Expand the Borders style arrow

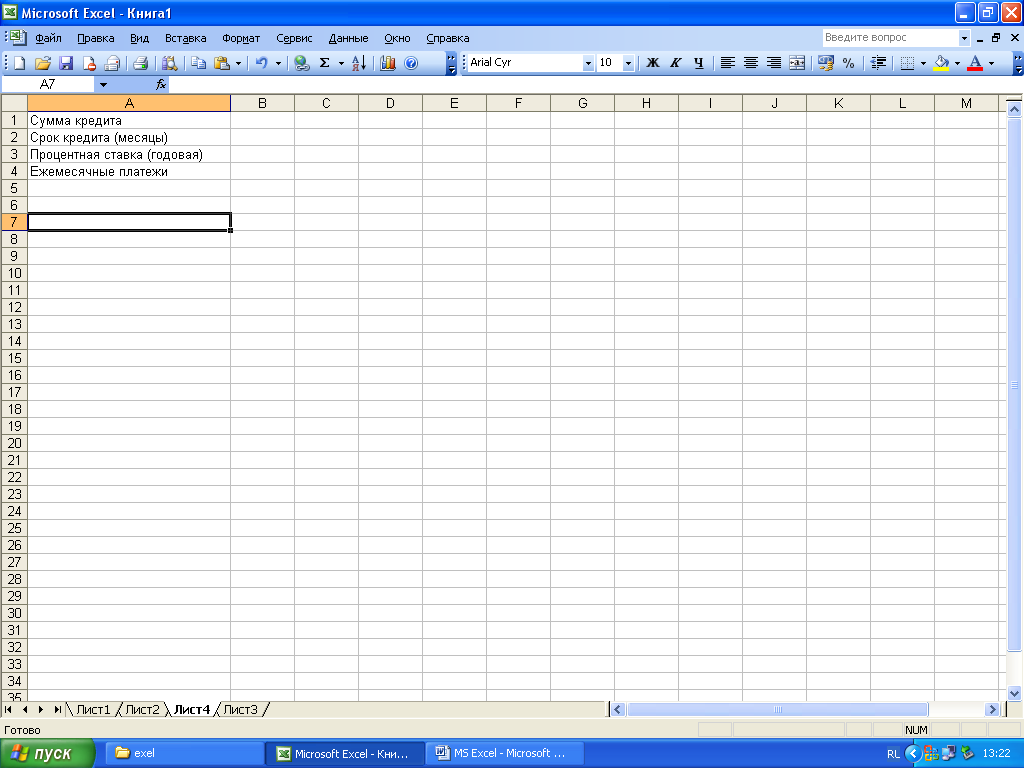(923, 63)
